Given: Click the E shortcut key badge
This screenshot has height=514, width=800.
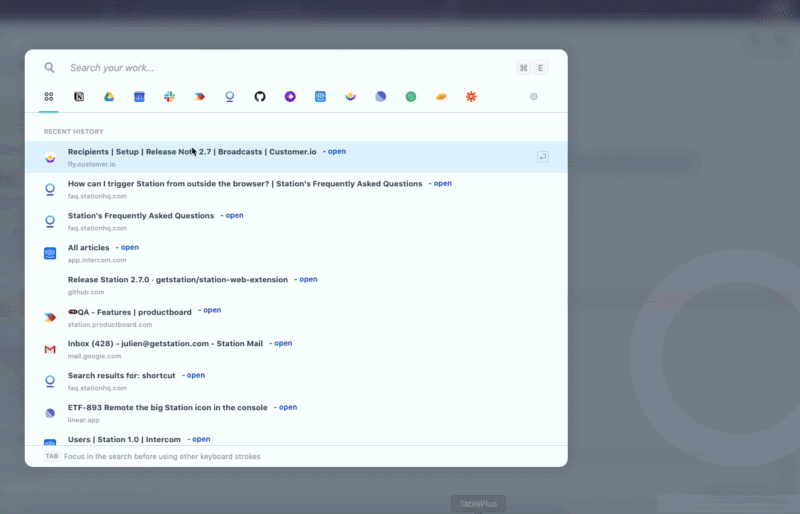Looking at the screenshot, I should (x=540, y=68).
